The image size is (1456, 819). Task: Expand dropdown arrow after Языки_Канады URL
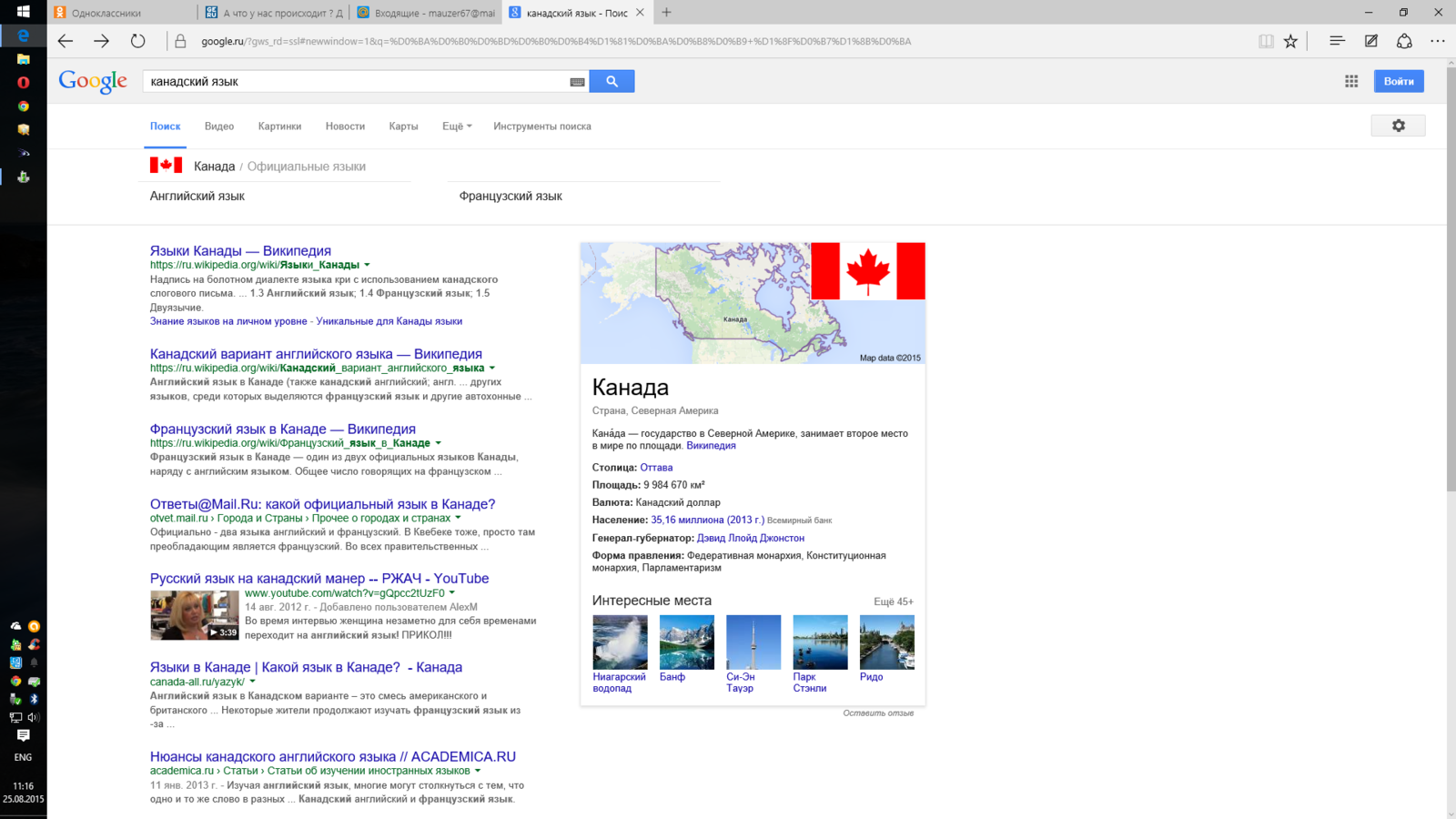[367, 265]
